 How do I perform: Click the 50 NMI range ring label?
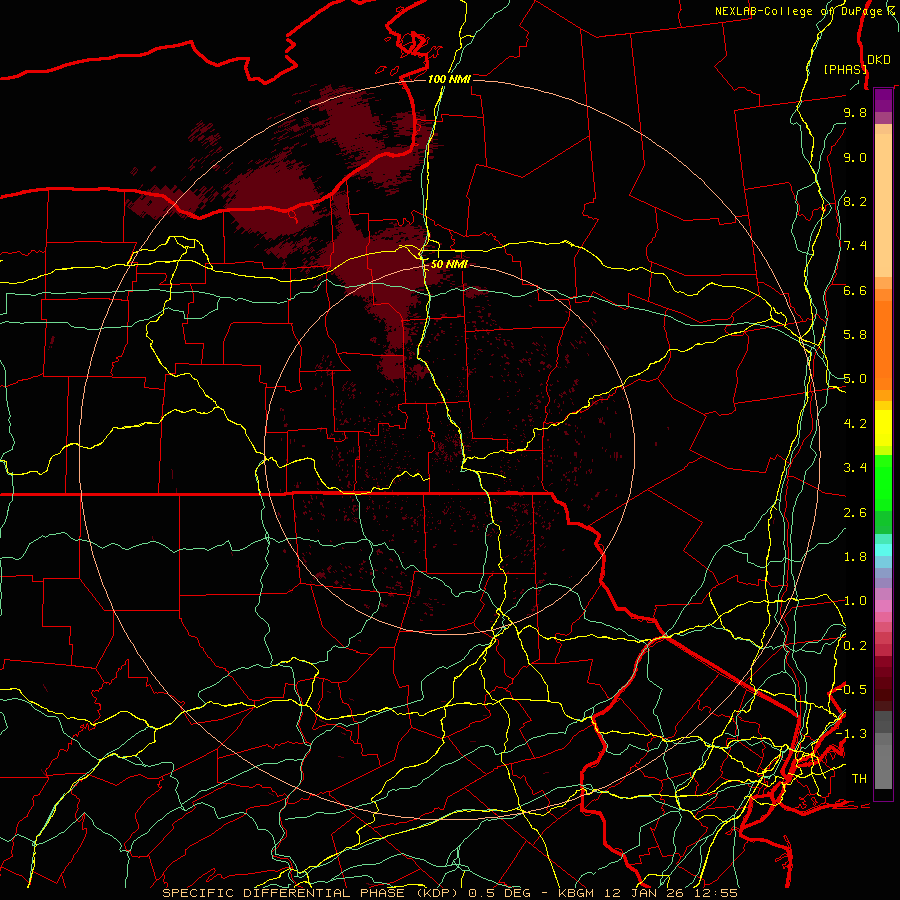pos(449,264)
